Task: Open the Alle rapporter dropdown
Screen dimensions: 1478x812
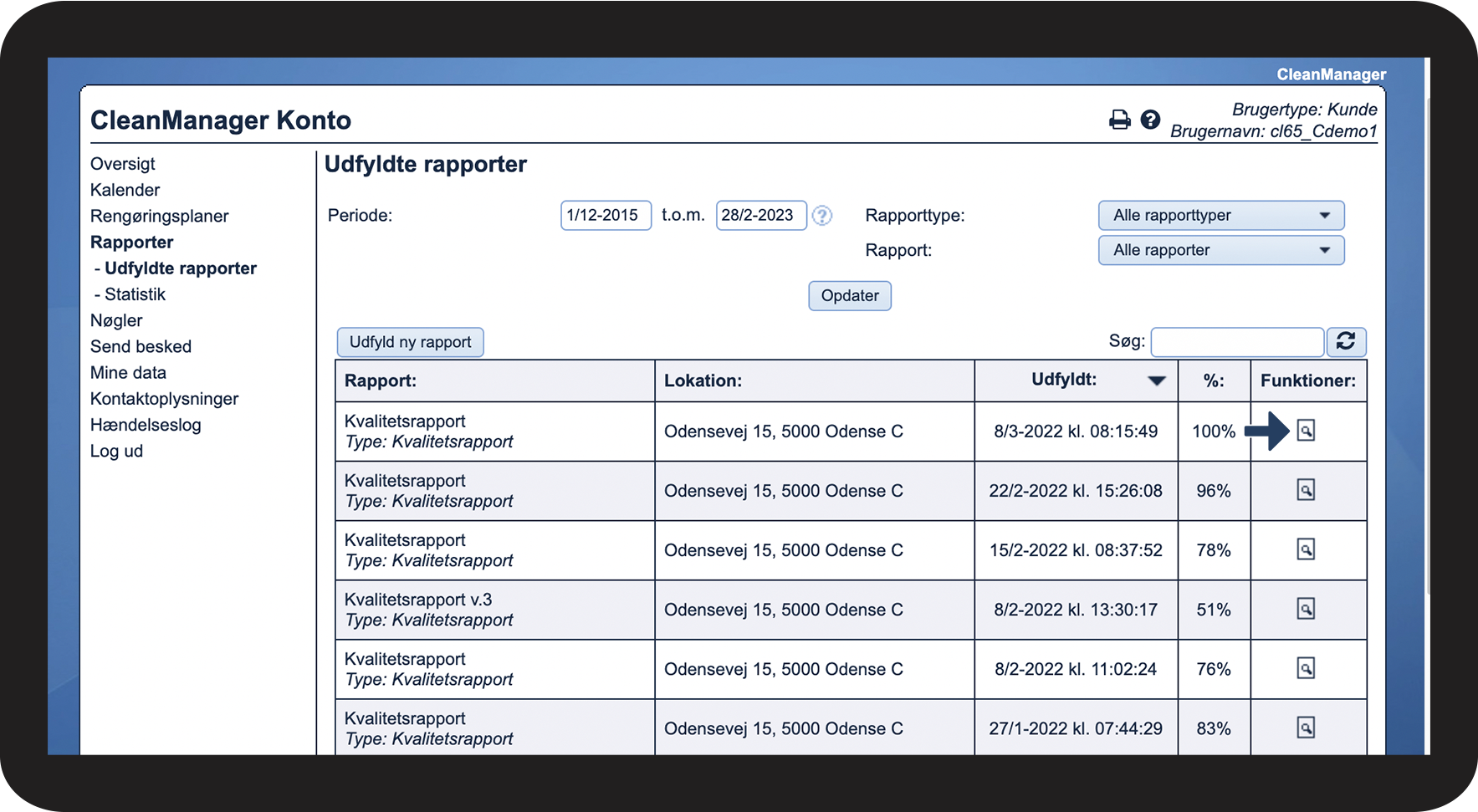Action: point(1220,250)
